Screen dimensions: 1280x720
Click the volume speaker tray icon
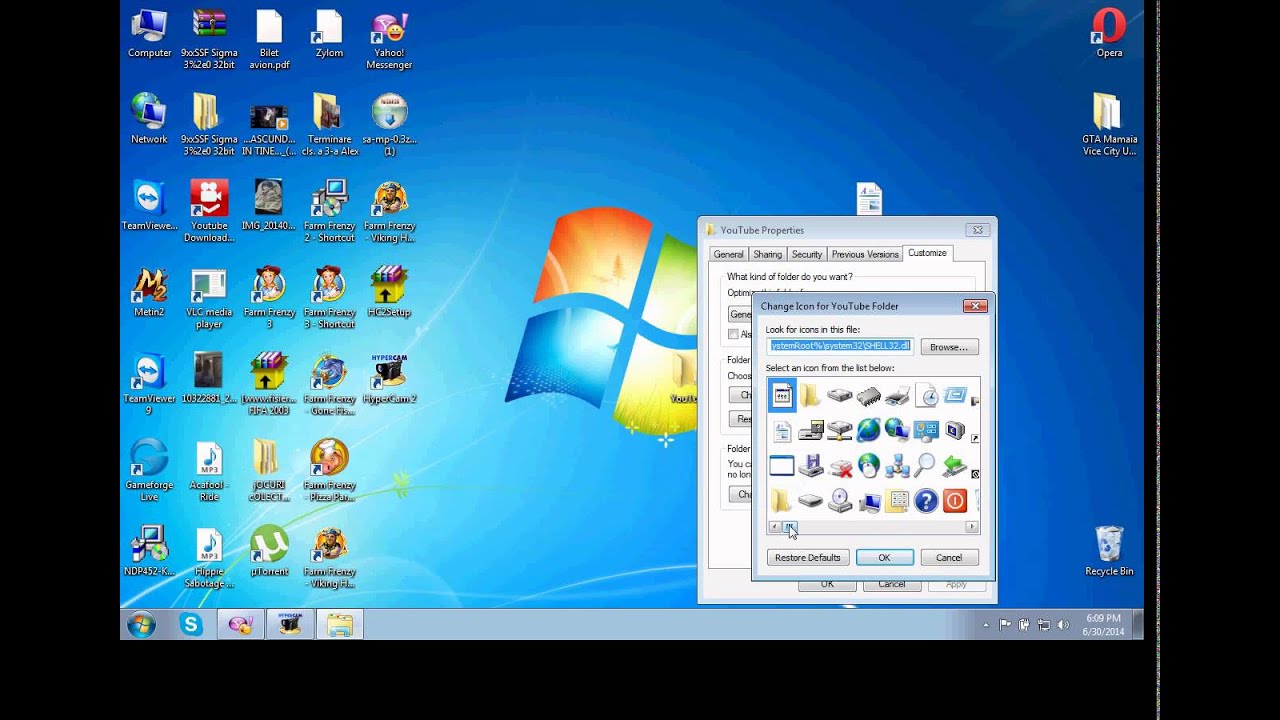pos(1063,625)
